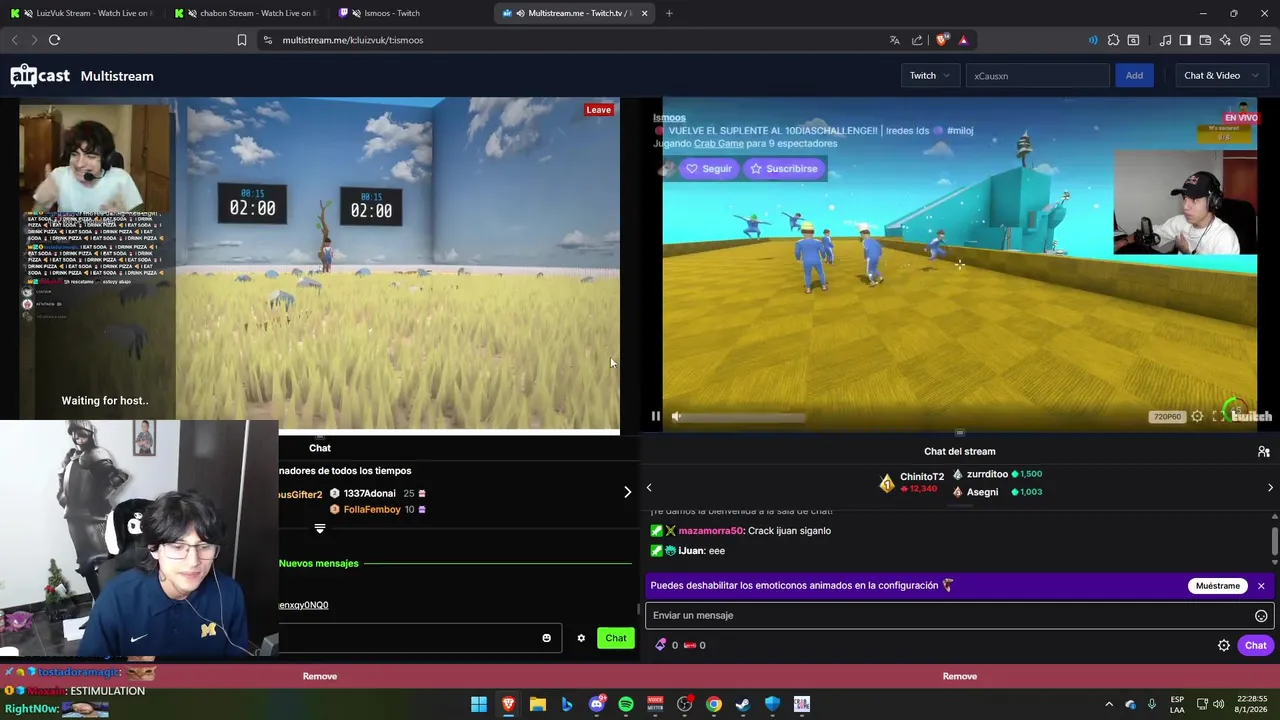Screen dimensions: 1280x720
Task: Open the Leo AI sparkle icon
Action: pos(1225,40)
